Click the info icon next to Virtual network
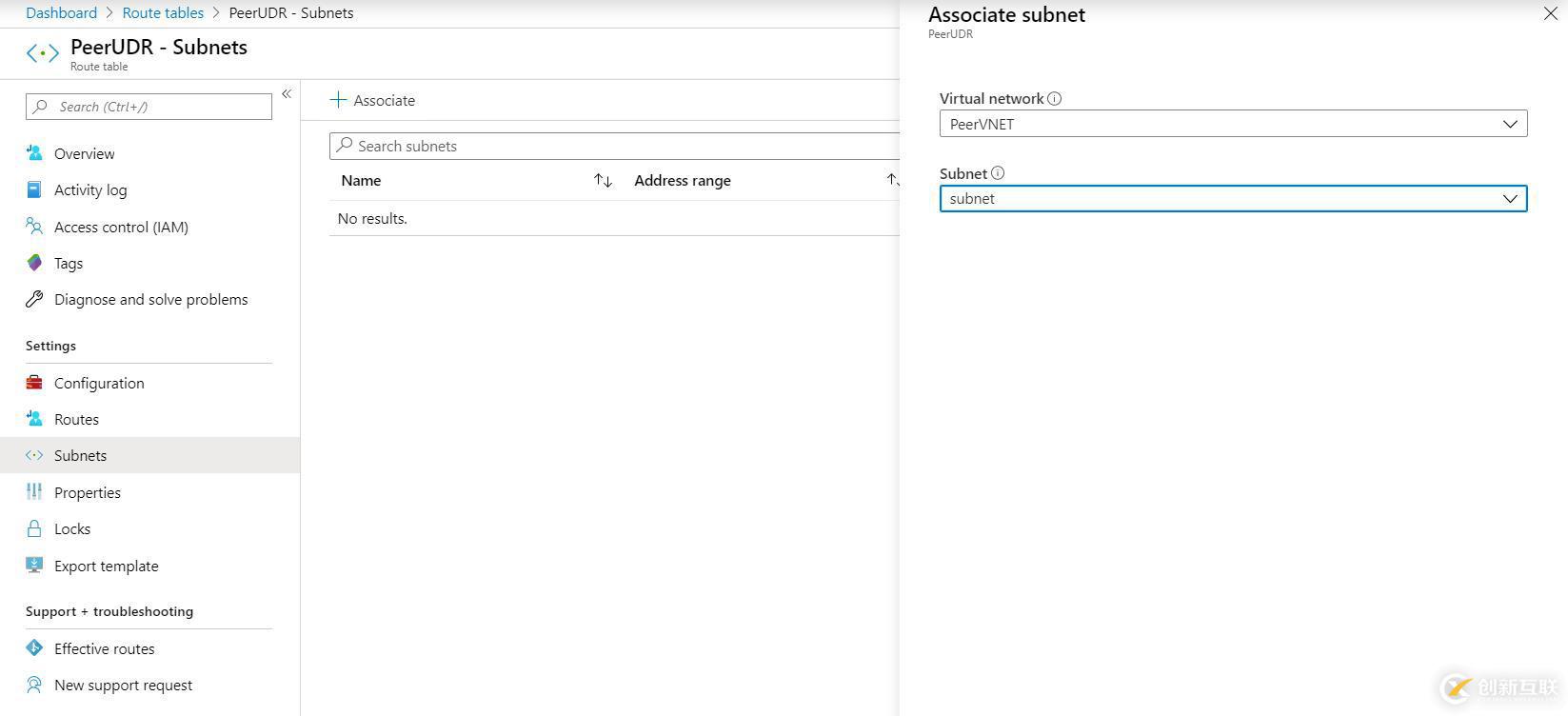The height and width of the screenshot is (716, 1568). [x=1055, y=98]
